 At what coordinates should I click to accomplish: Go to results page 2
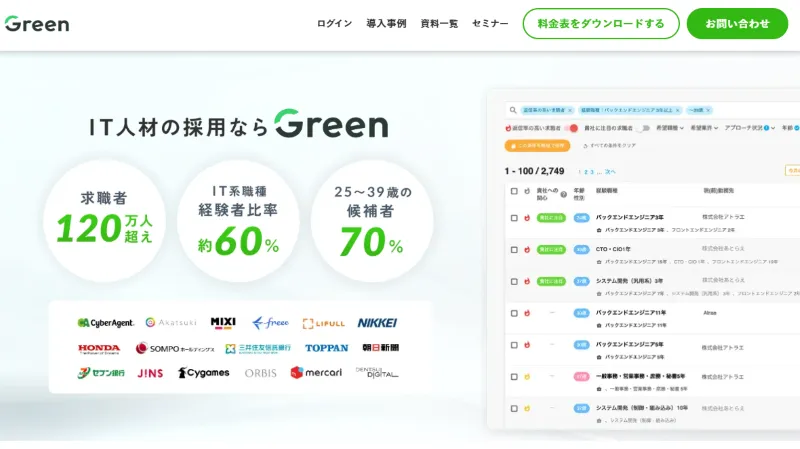(586, 172)
